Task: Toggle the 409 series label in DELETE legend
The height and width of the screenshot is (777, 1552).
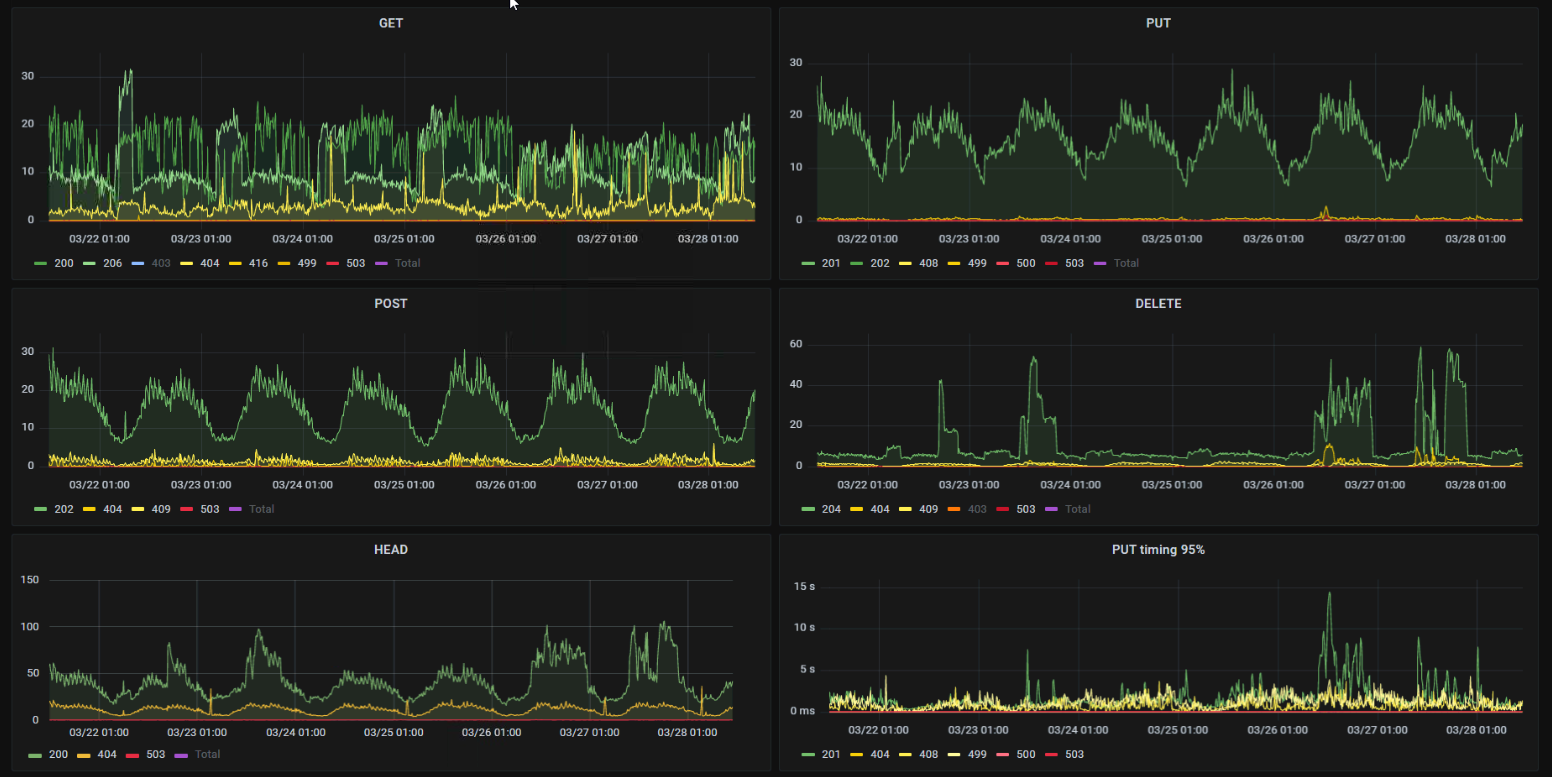Action: [927, 509]
